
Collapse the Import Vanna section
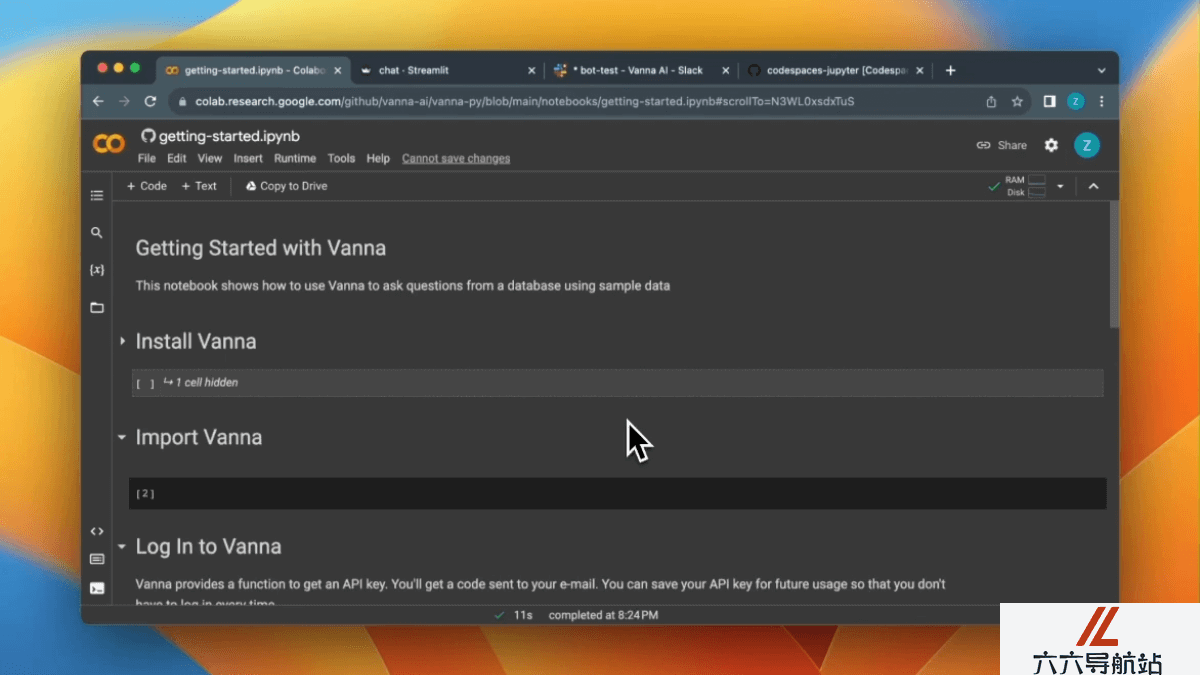point(122,437)
